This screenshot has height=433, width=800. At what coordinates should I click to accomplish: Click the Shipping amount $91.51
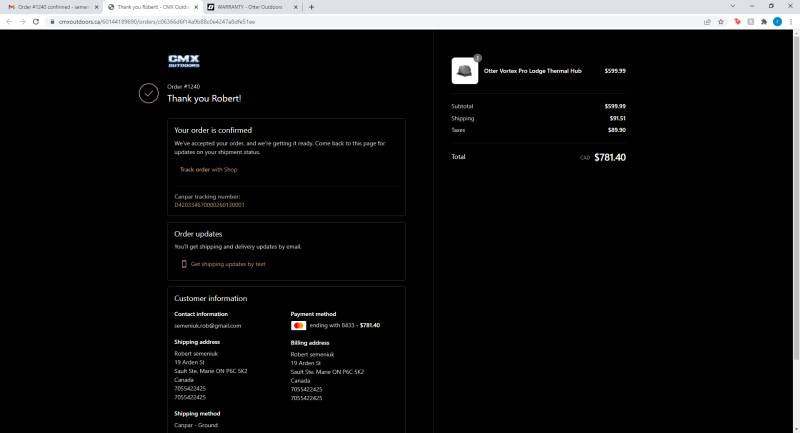617,118
